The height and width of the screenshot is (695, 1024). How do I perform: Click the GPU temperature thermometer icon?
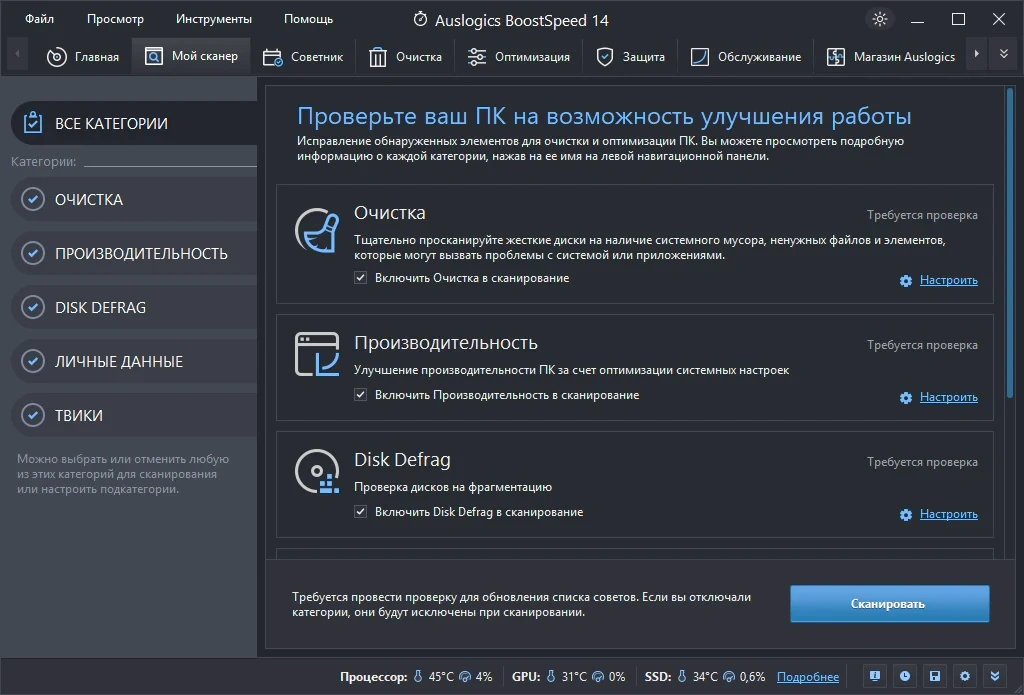click(551, 676)
